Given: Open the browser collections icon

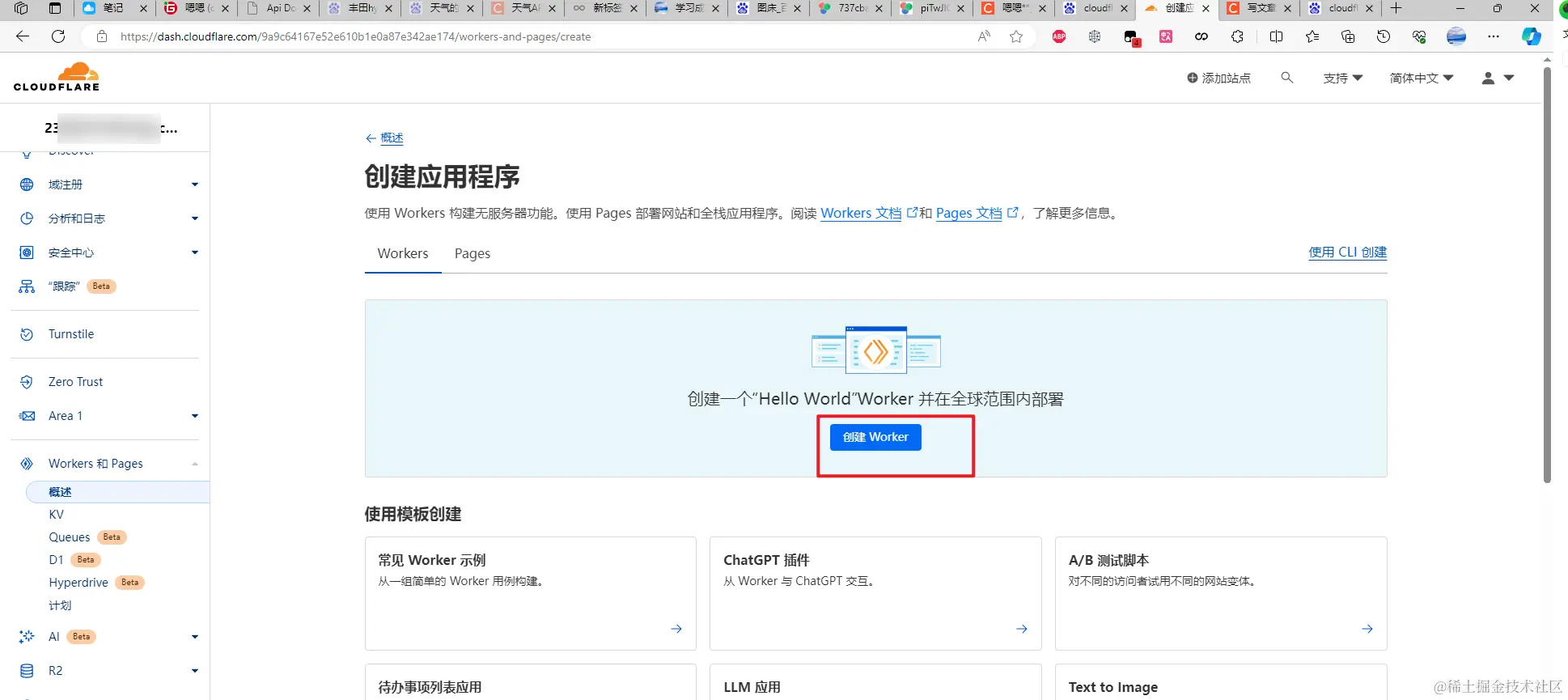Looking at the screenshot, I should tap(1348, 36).
